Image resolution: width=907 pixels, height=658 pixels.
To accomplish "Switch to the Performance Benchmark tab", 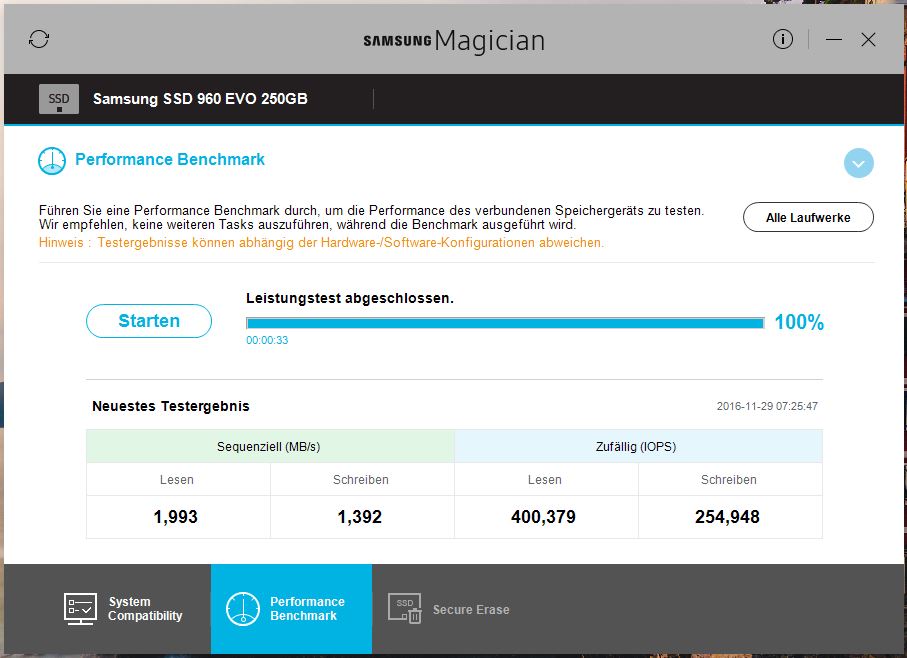I will (x=292, y=609).
